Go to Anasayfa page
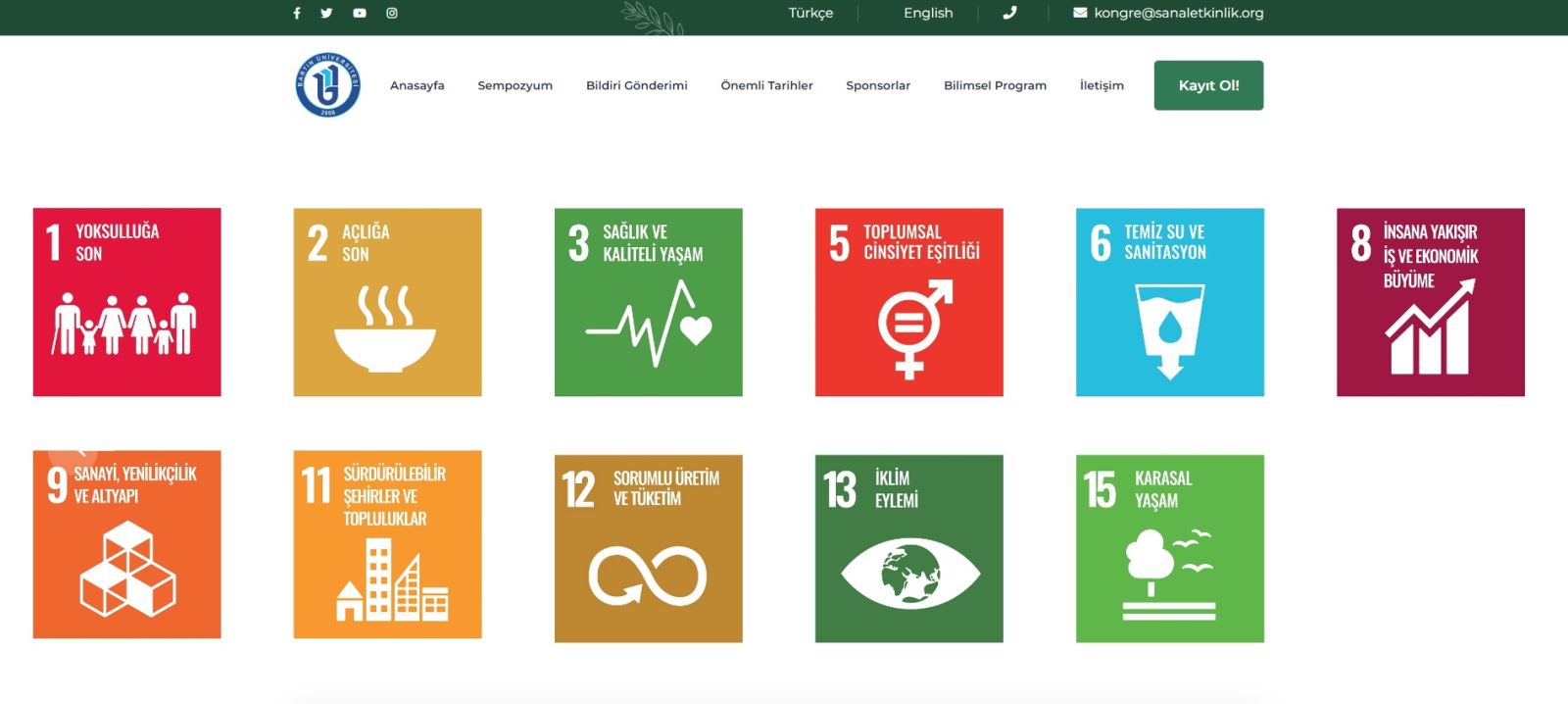This screenshot has height=704, width=1568. [x=417, y=85]
